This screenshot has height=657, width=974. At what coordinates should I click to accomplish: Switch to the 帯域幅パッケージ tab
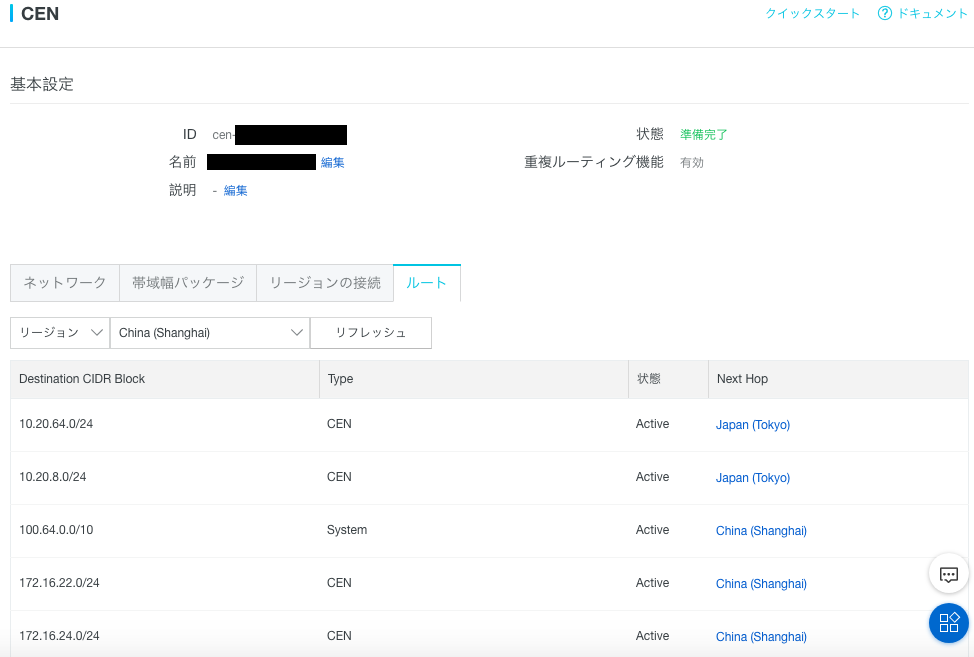188,283
